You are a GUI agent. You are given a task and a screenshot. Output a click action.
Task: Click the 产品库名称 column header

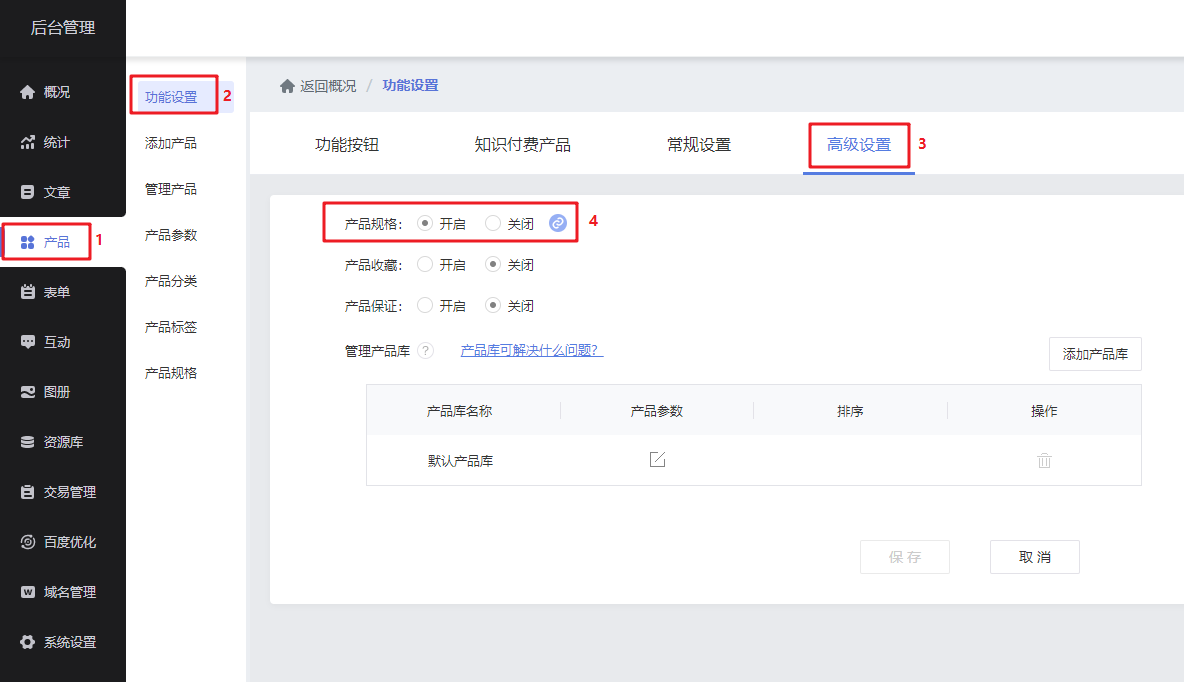pyautogui.click(x=459, y=411)
